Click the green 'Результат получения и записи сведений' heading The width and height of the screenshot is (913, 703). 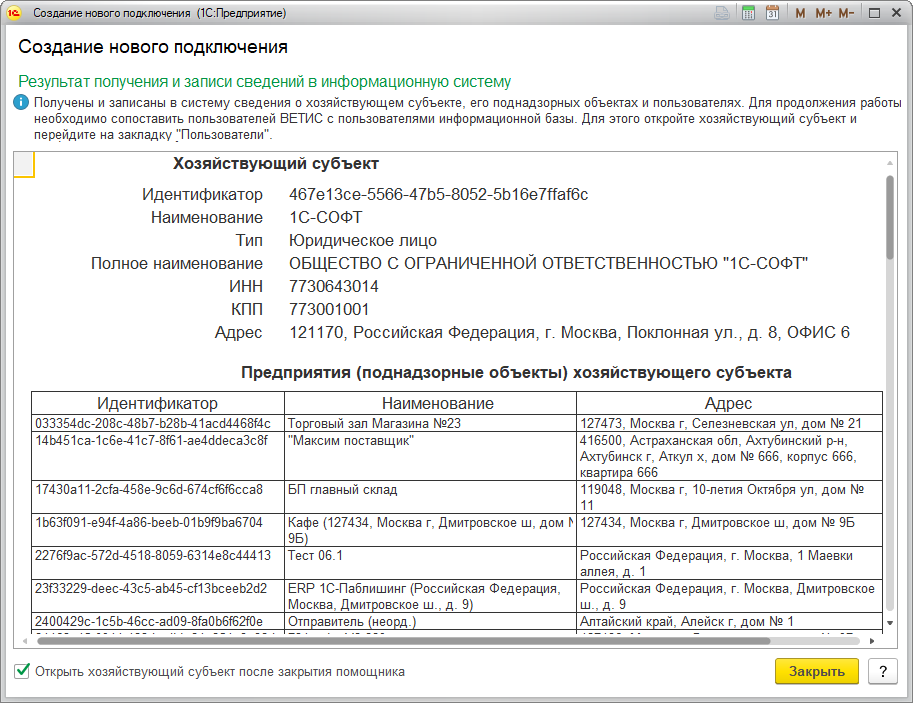[x=265, y=82]
